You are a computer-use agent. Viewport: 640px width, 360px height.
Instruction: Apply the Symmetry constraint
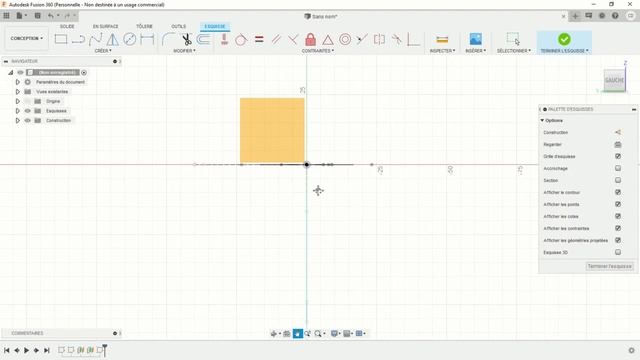click(379, 39)
